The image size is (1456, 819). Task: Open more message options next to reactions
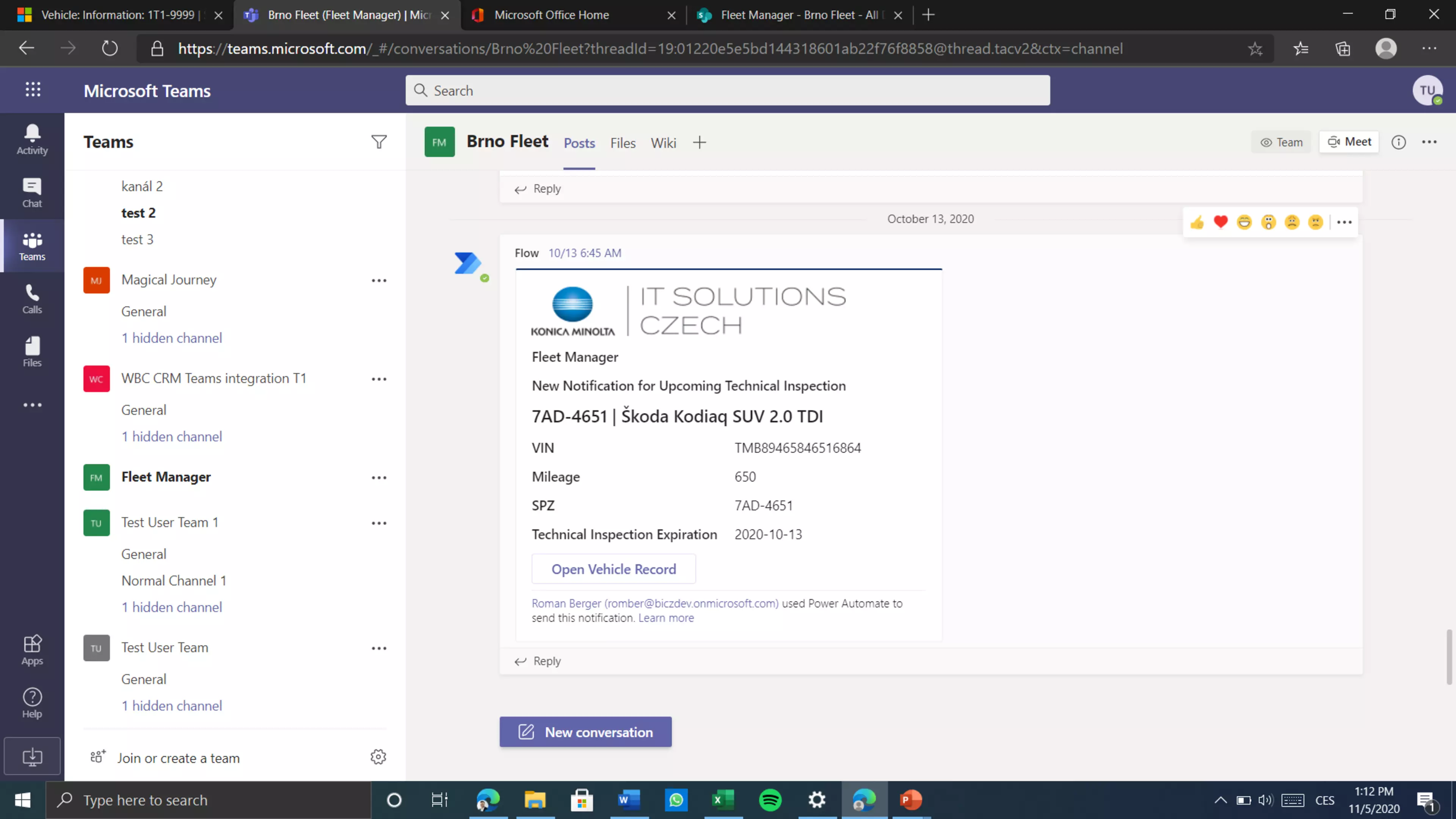[x=1345, y=222]
